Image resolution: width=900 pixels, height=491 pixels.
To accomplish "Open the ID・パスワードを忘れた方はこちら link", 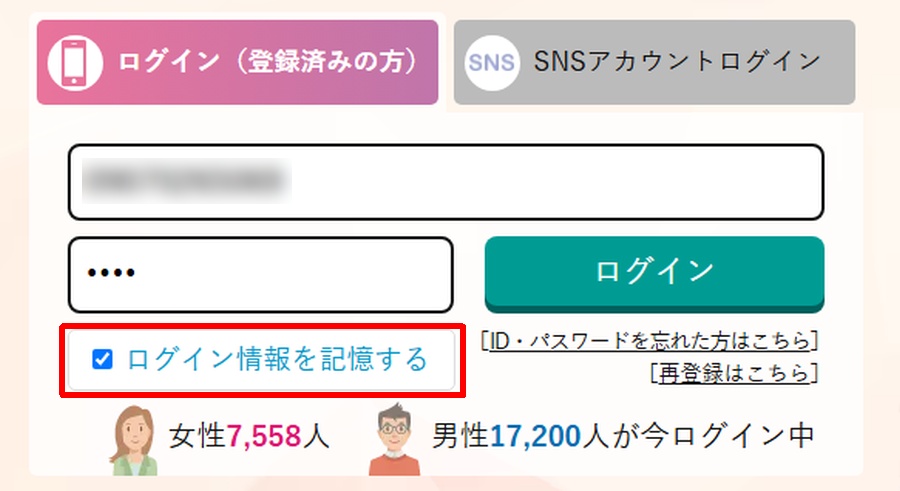I will (650, 341).
